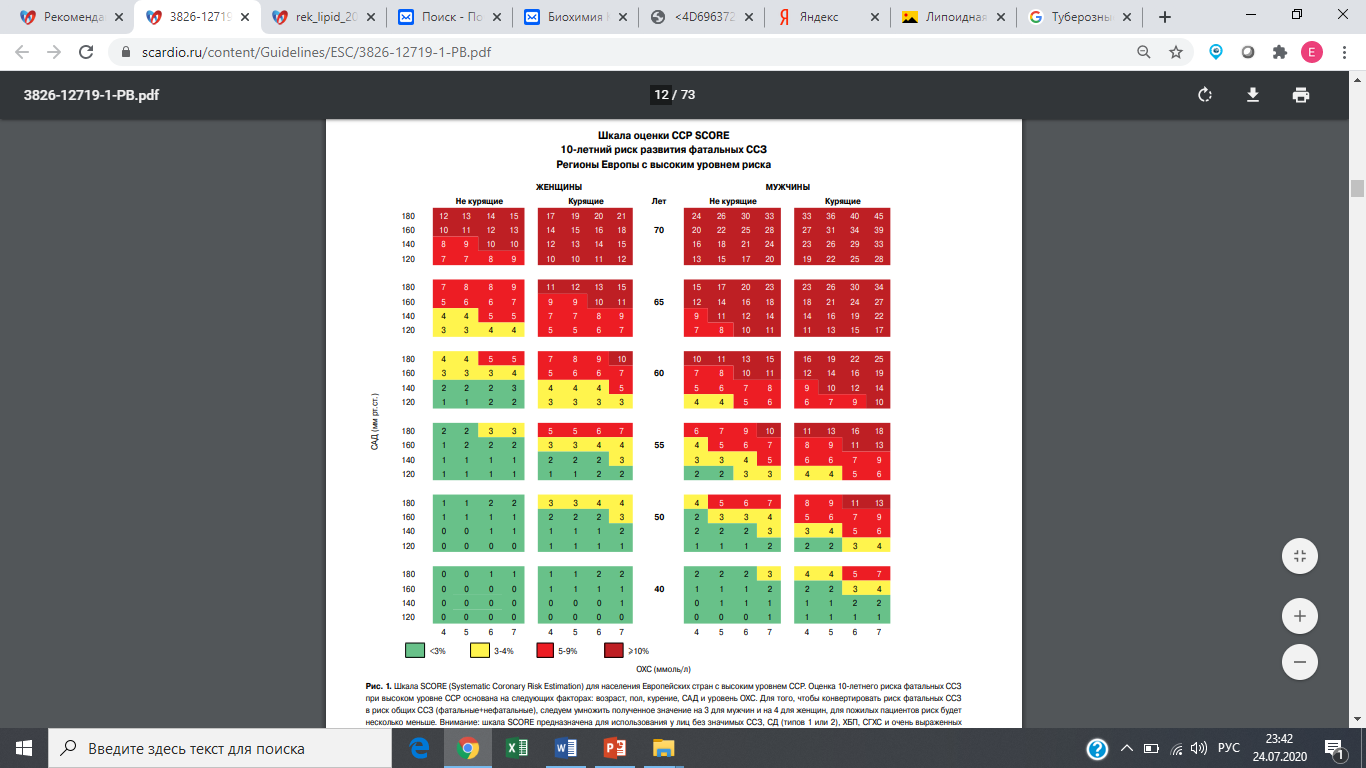Screen dimensions: 1366x768
Task: Click the grey circle extension icon
Action: (1247, 52)
